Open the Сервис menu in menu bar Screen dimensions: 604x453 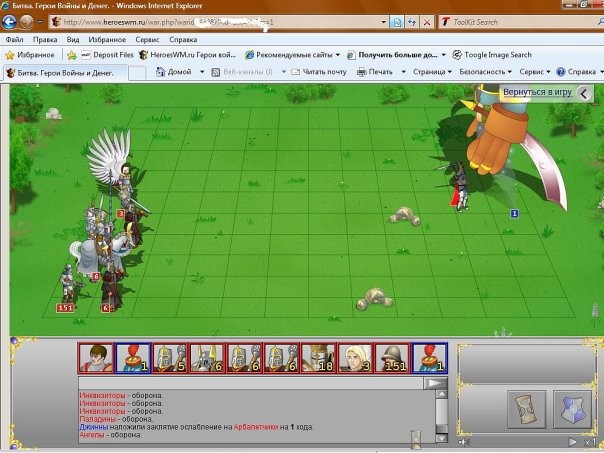147,39
